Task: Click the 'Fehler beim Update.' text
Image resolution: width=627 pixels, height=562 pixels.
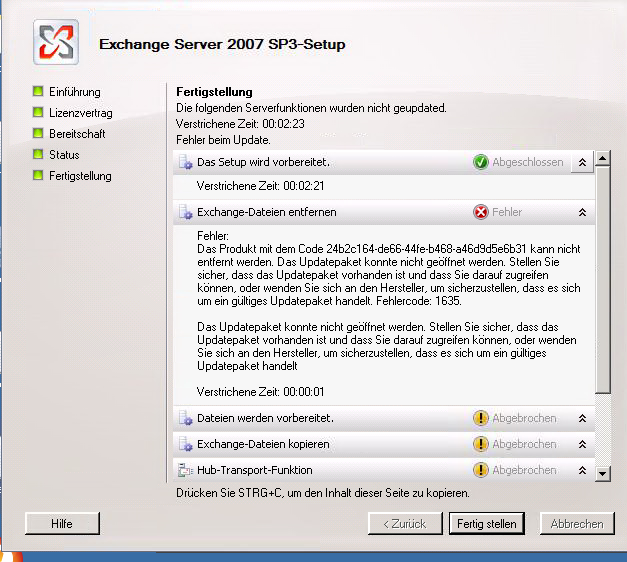Action: click(223, 140)
